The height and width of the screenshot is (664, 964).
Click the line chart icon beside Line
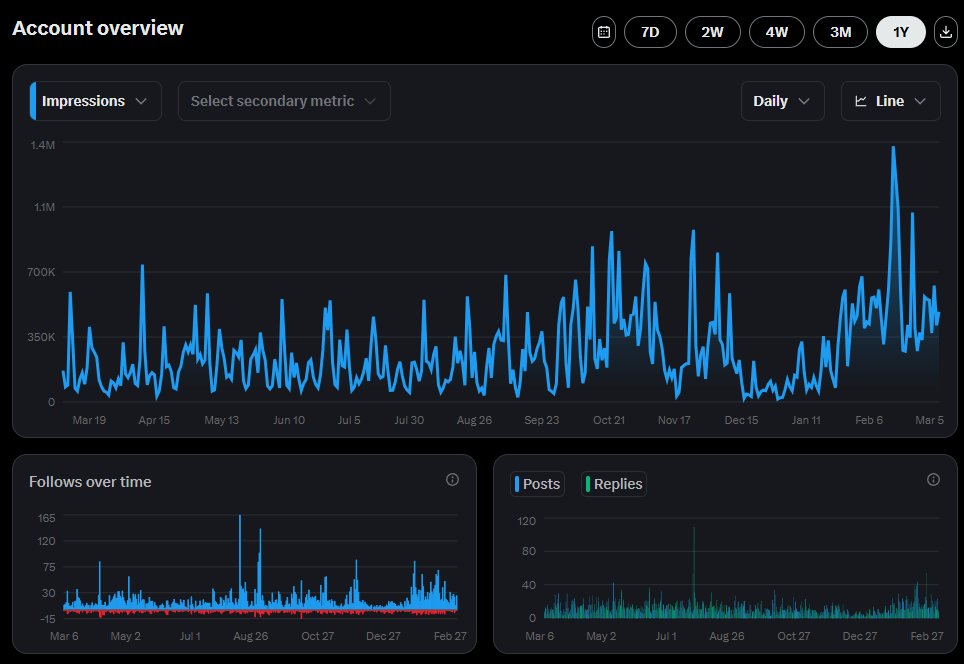[861, 101]
